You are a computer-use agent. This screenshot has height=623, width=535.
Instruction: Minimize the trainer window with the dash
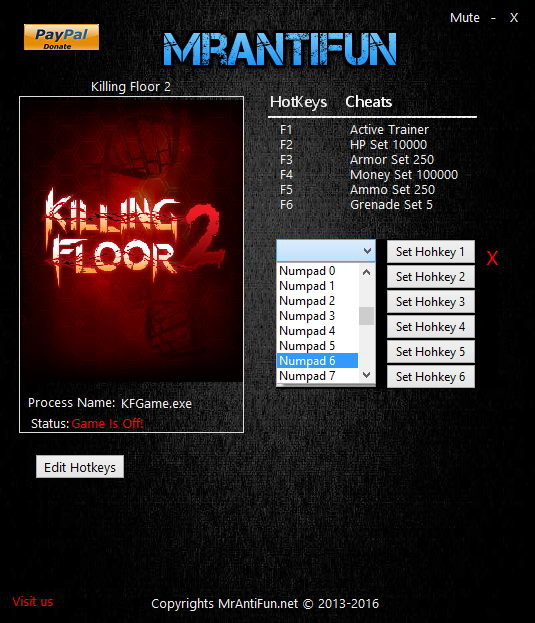493,18
